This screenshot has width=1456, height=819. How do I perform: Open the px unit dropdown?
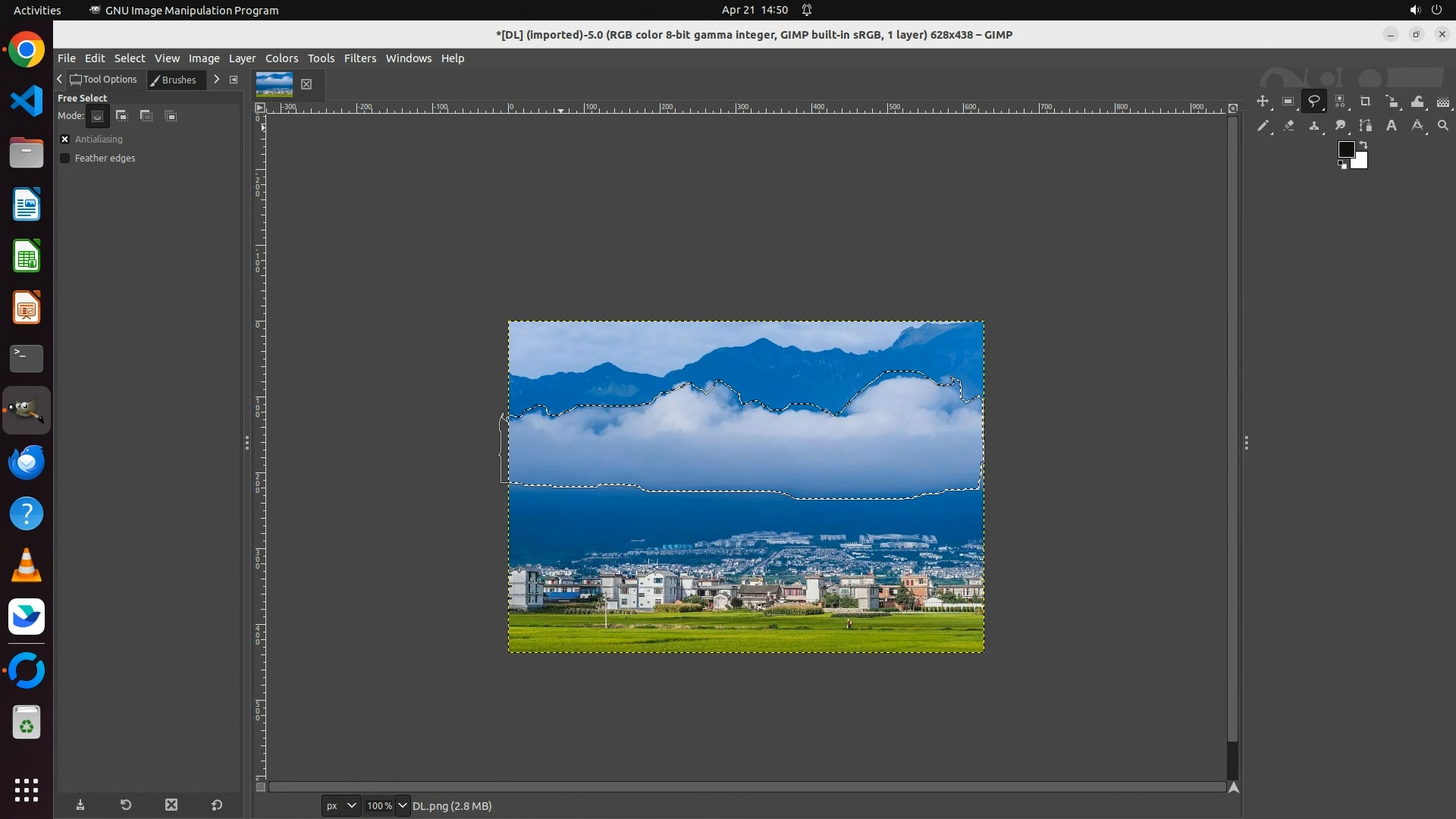point(340,806)
